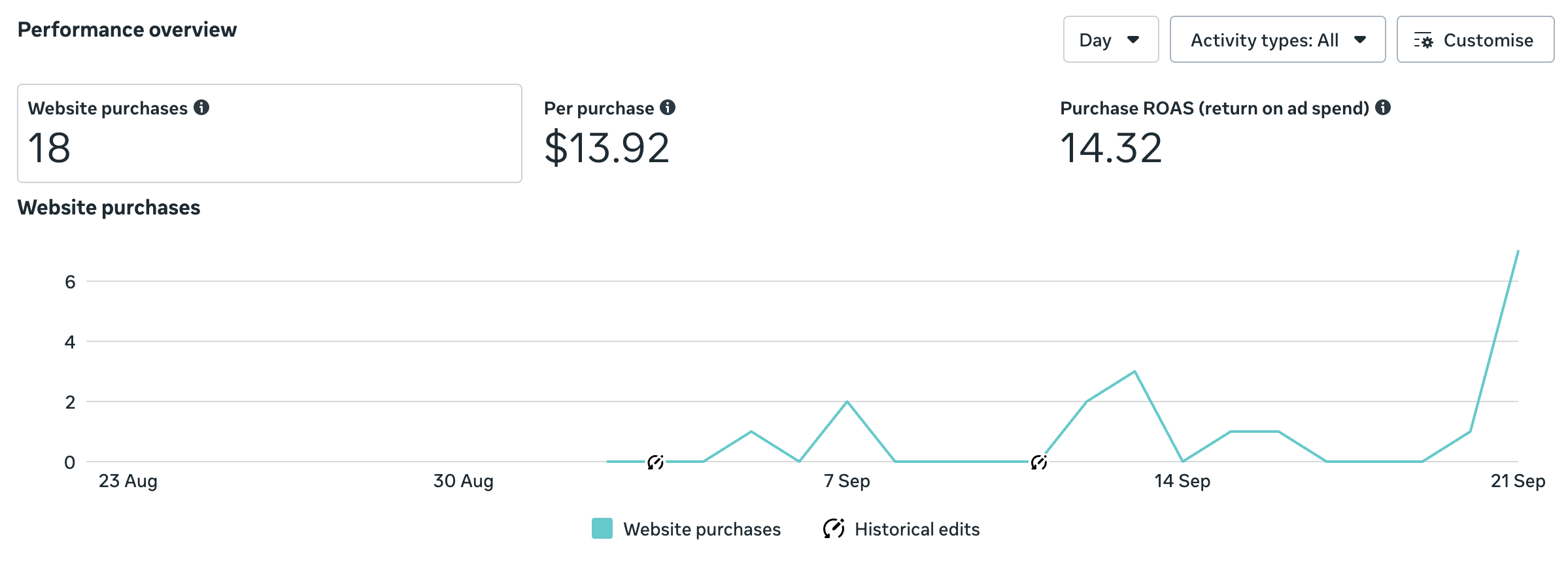This screenshot has width=1568, height=561.
Task: Click the teal Website purchases legend swatch
Action: pyautogui.click(x=602, y=528)
